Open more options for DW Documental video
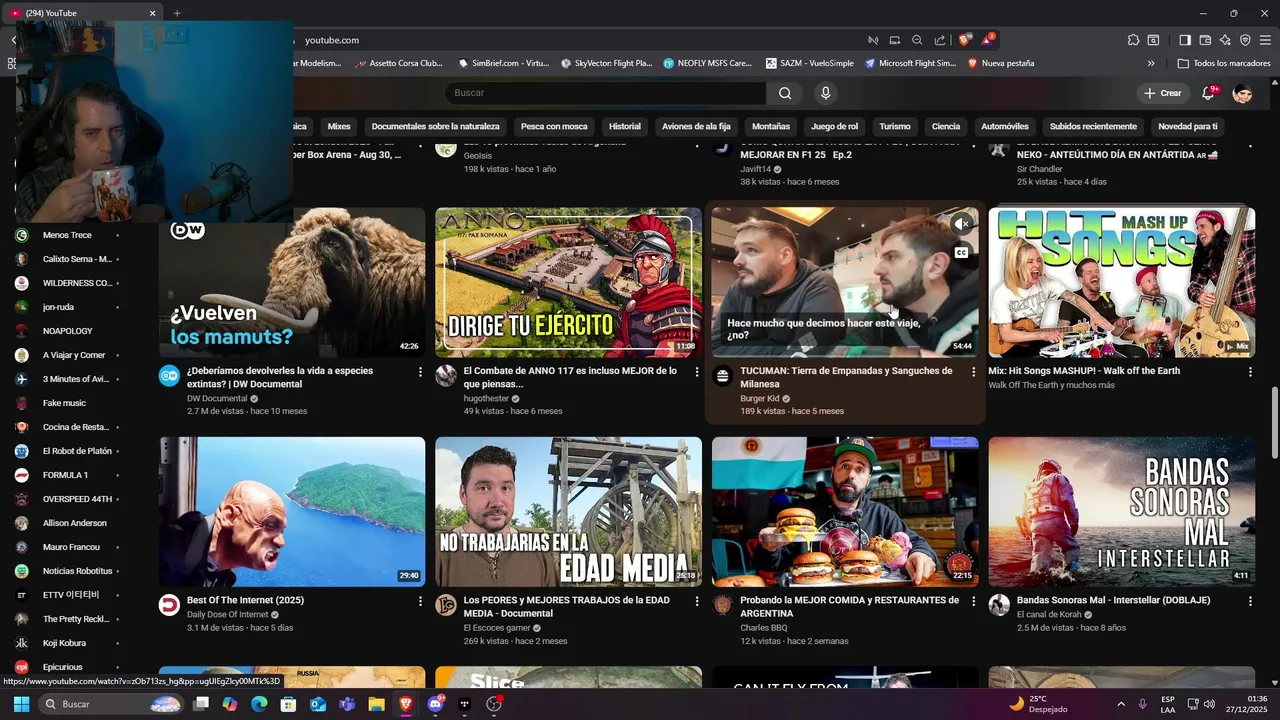 coord(420,371)
